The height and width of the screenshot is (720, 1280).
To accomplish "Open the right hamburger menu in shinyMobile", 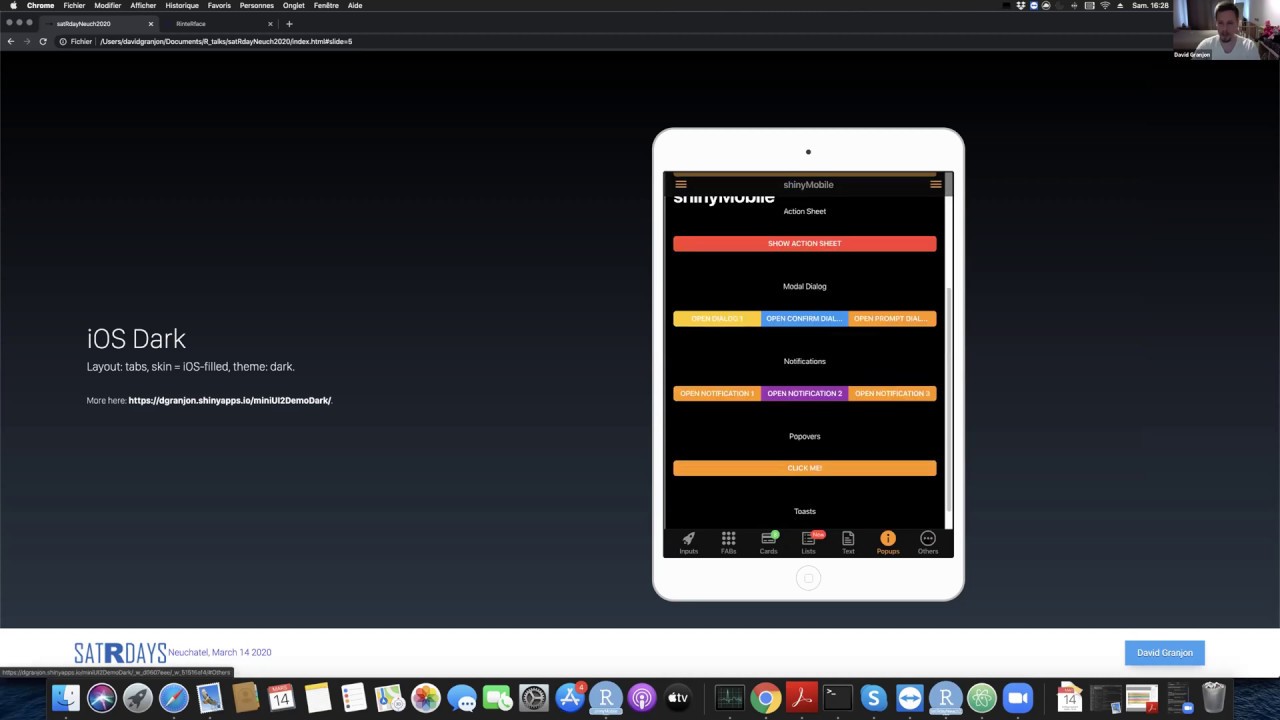I will pyautogui.click(x=935, y=184).
